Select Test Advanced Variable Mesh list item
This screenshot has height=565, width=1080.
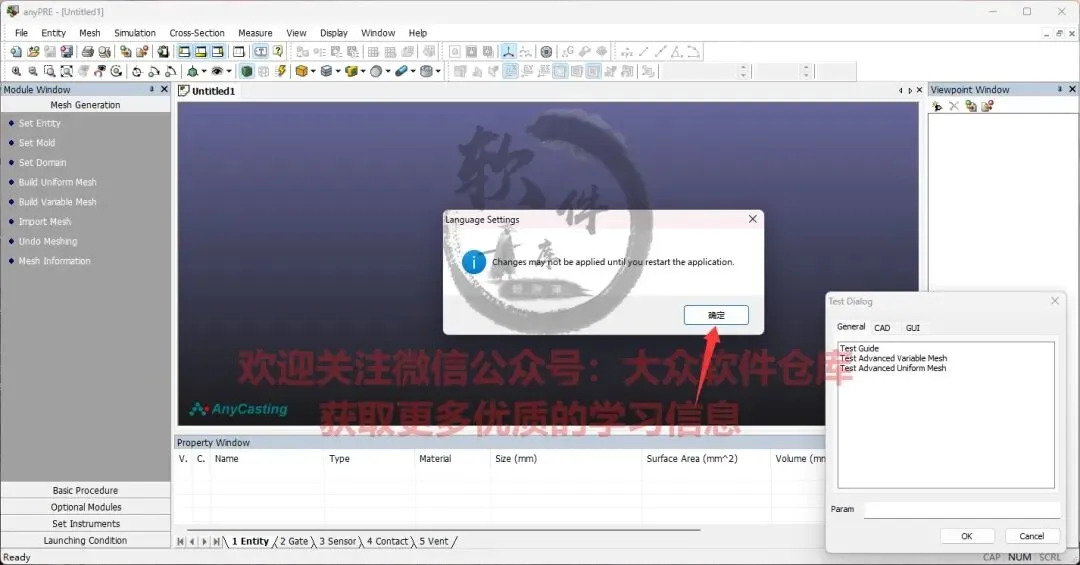click(x=893, y=358)
